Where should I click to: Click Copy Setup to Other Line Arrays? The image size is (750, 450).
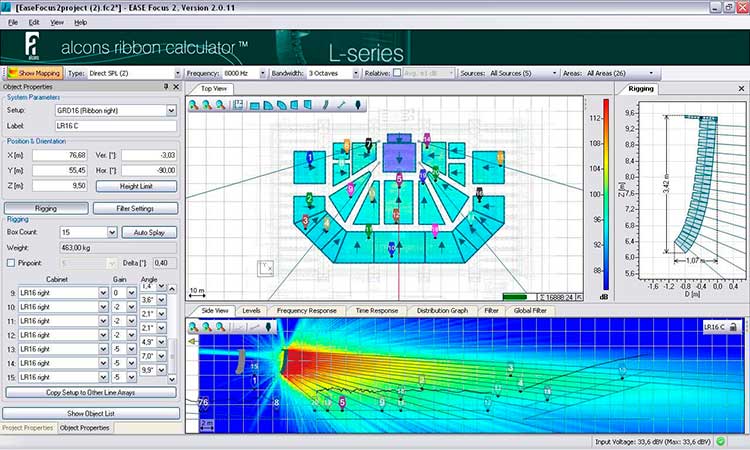[x=90, y=393]
